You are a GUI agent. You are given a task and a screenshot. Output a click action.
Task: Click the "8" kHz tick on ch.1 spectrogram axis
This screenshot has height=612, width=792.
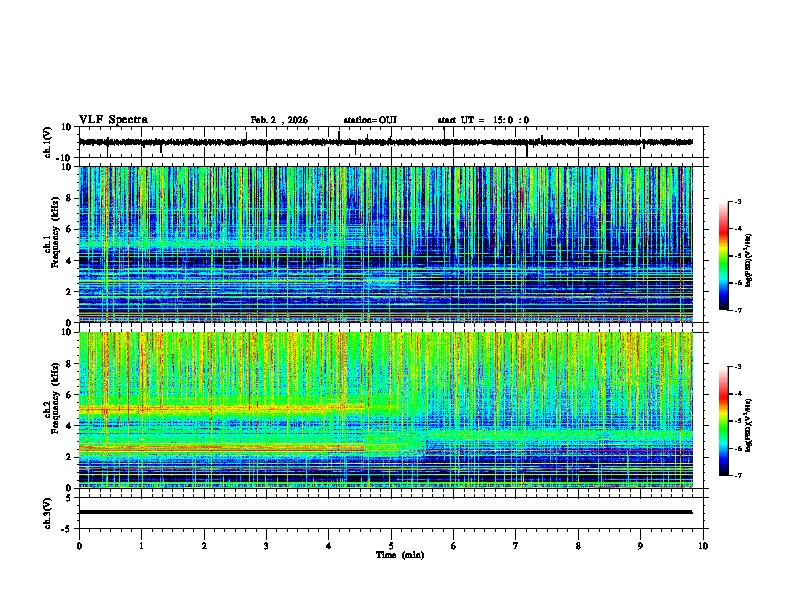pos(69,198)
